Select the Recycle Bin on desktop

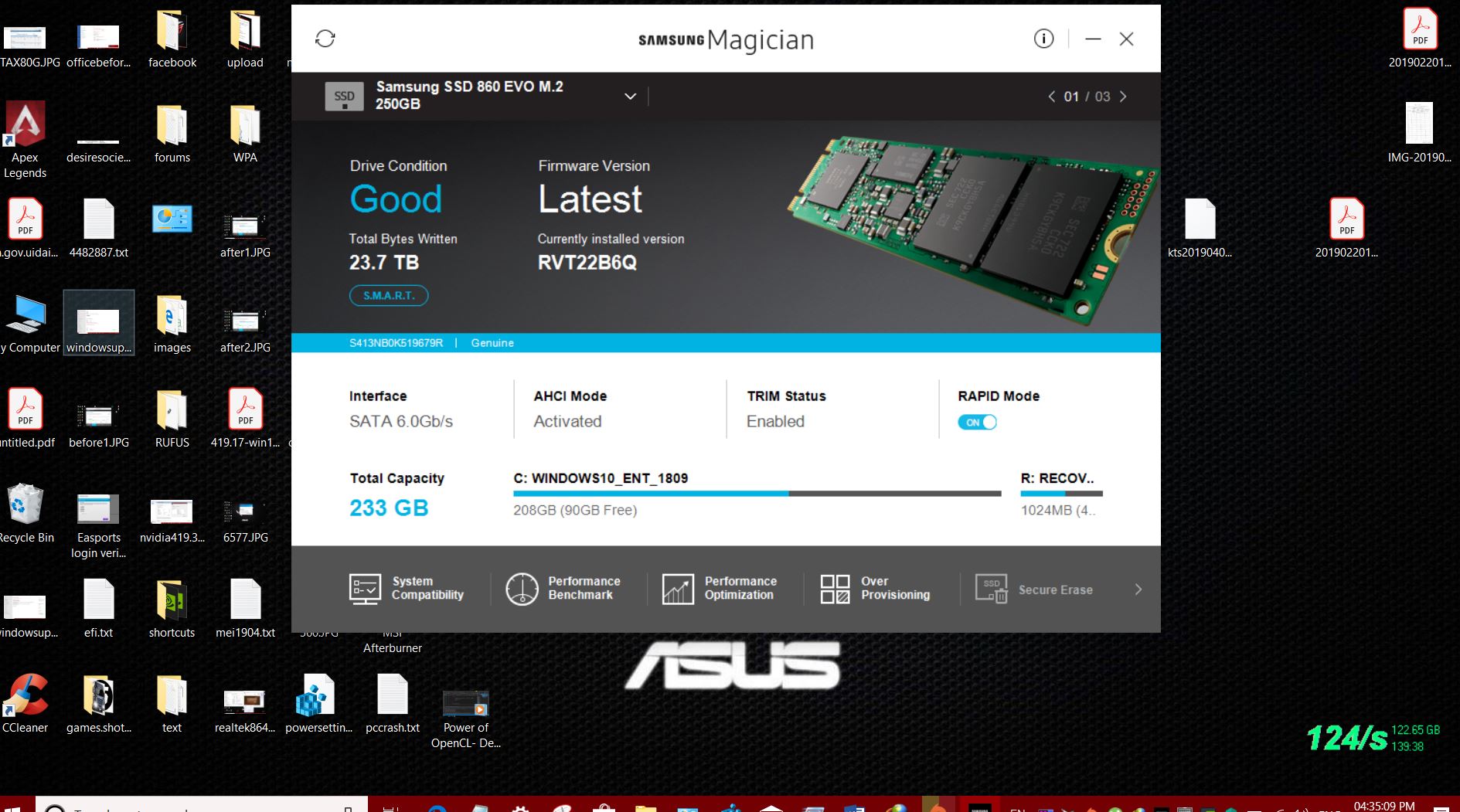pyautogui.click(x=26, y=514)
